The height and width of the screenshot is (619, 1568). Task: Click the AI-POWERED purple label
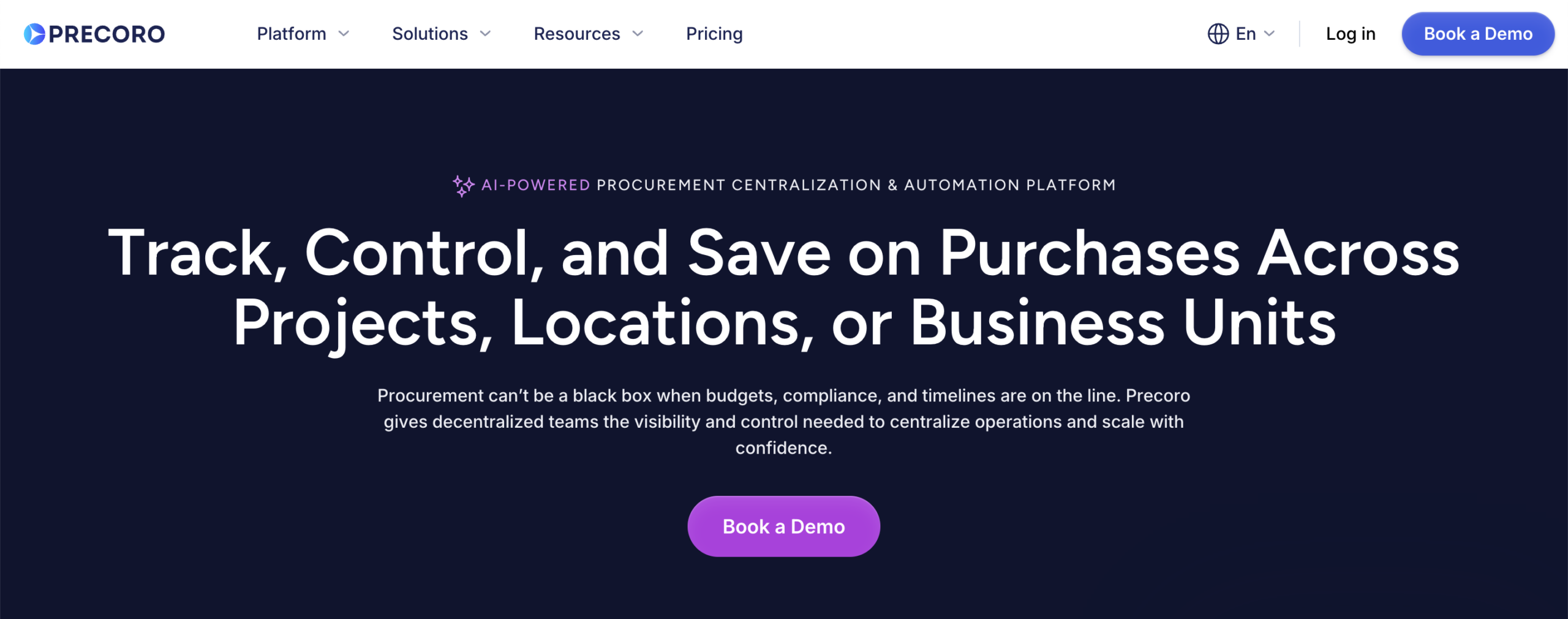point(535,185)
